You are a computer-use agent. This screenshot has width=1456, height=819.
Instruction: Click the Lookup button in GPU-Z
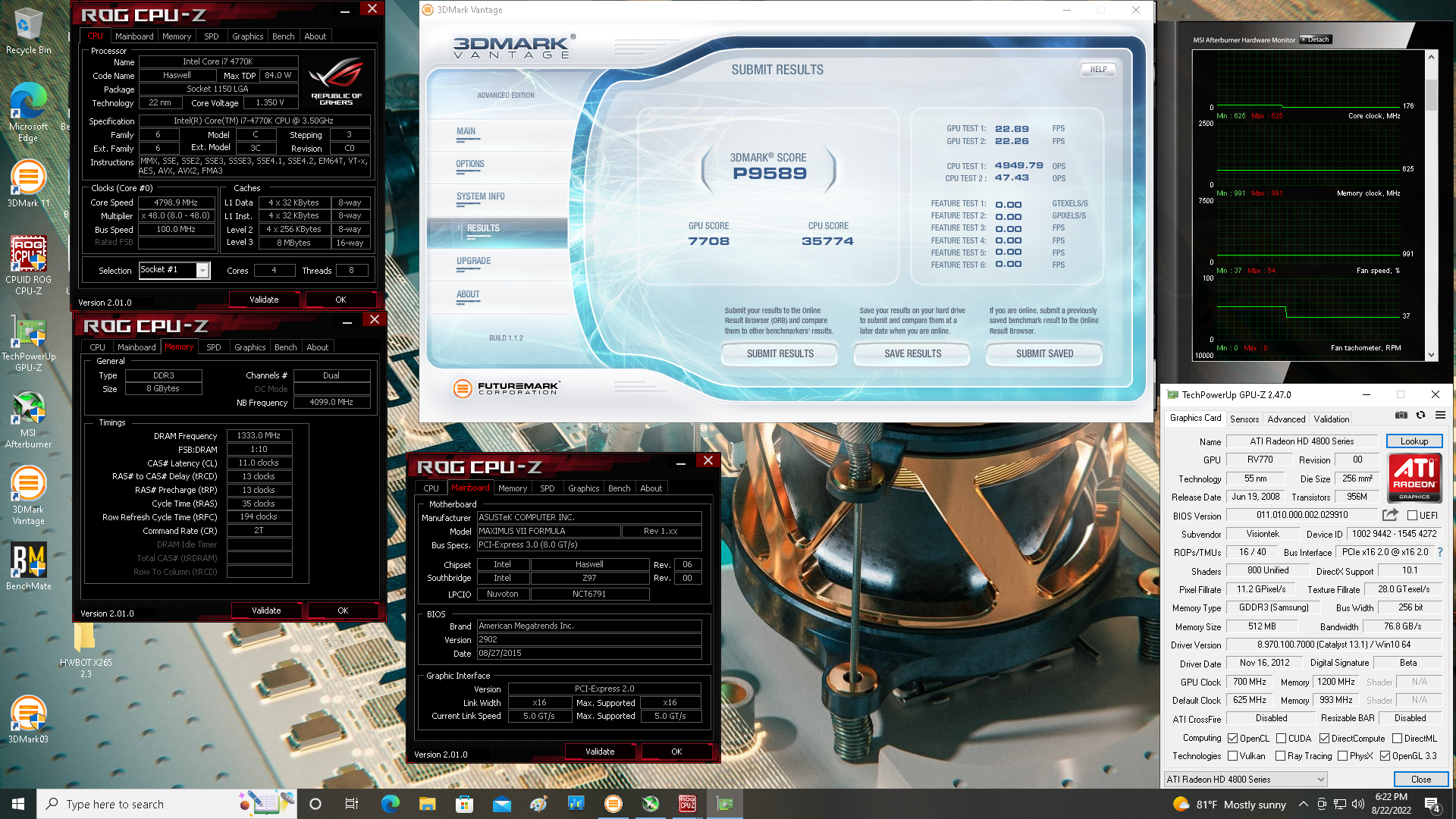click(1414, 441)
